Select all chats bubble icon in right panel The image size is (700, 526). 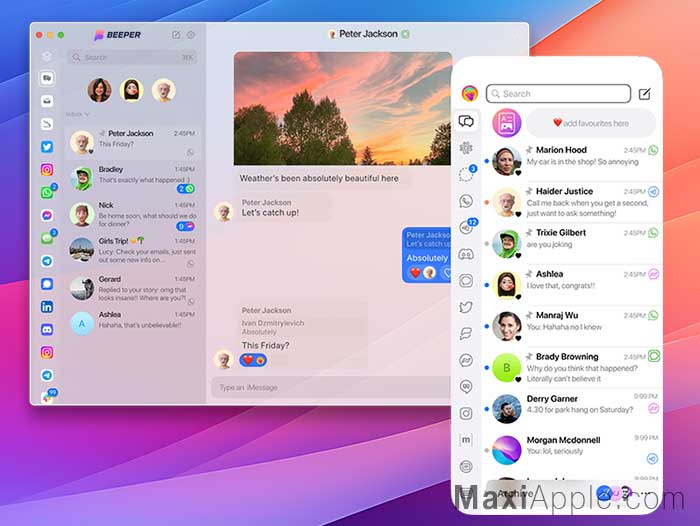pyautogui.click(x=466, y=121)
